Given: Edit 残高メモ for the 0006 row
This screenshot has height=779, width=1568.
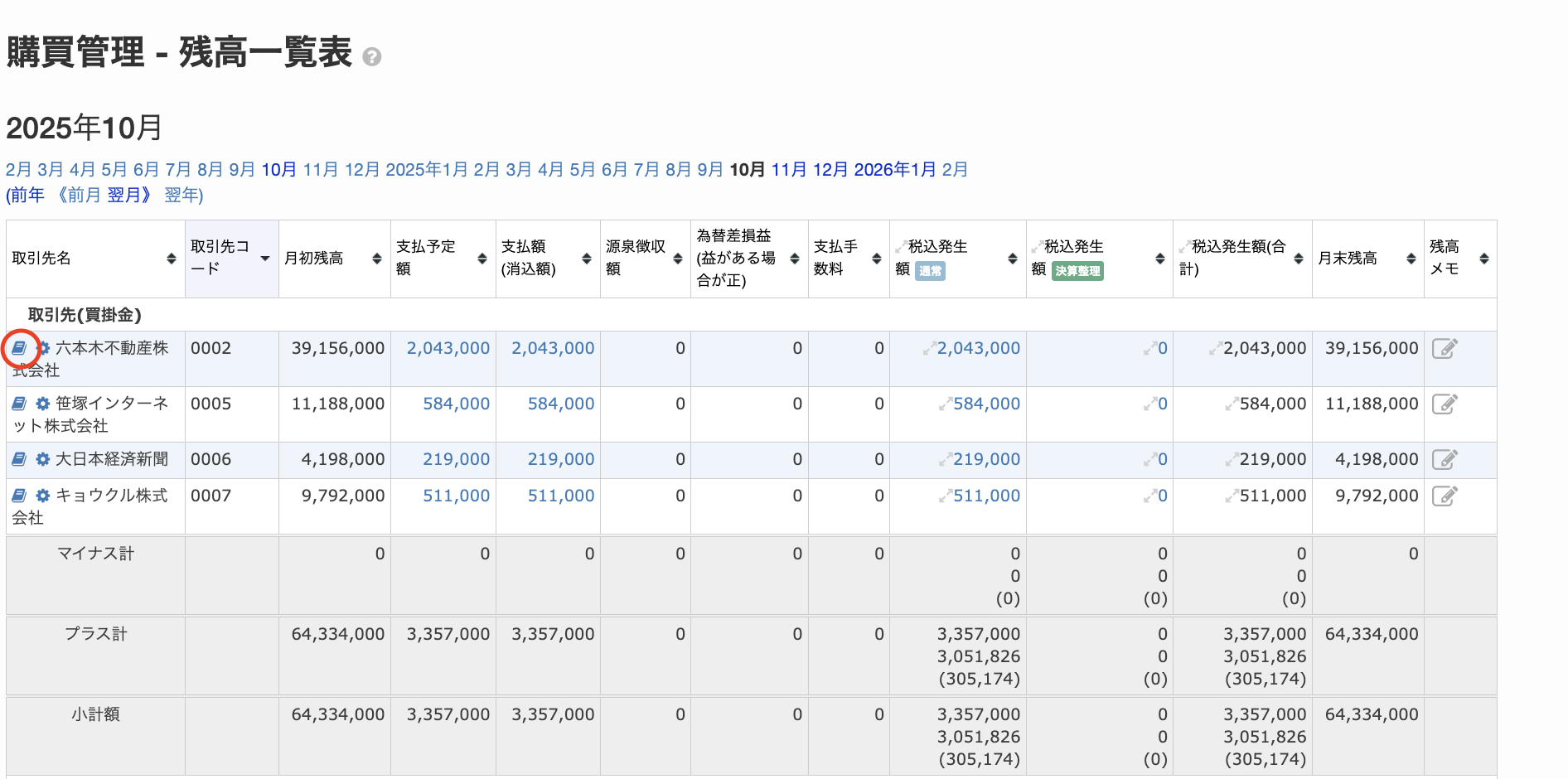Looking at the screenshot, I should (1445, 459).
